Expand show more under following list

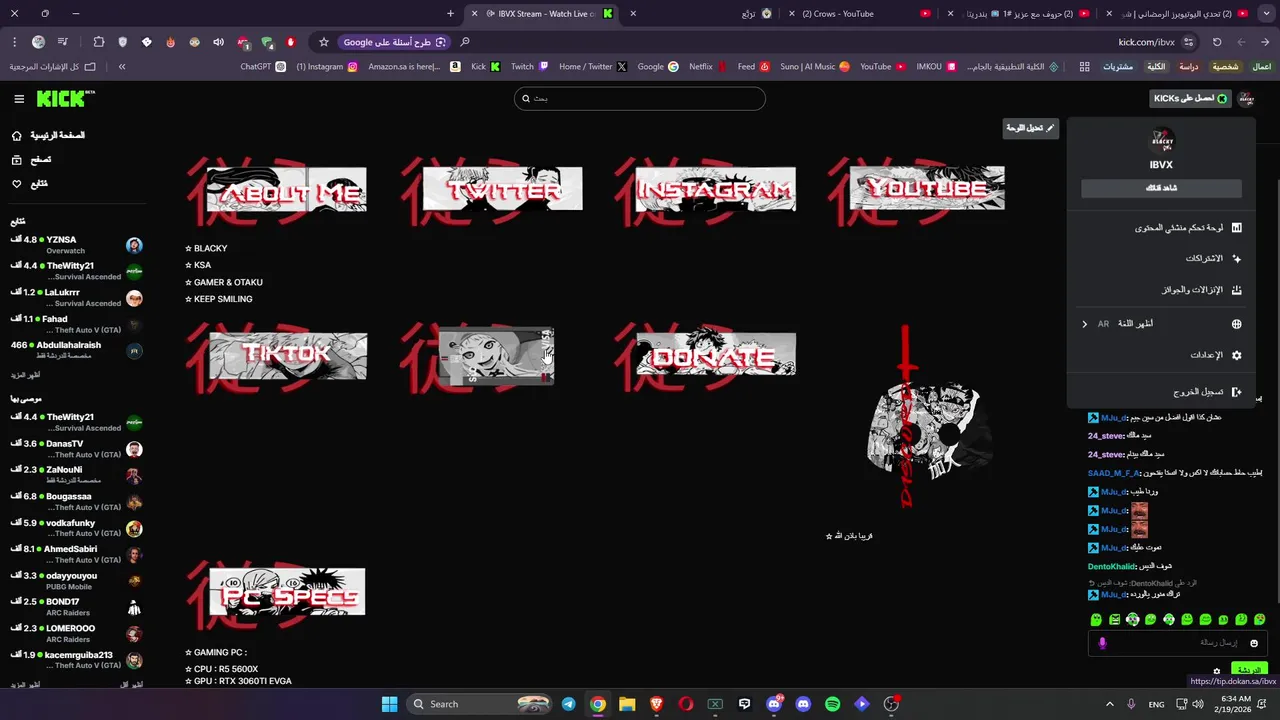click(25, 375)
